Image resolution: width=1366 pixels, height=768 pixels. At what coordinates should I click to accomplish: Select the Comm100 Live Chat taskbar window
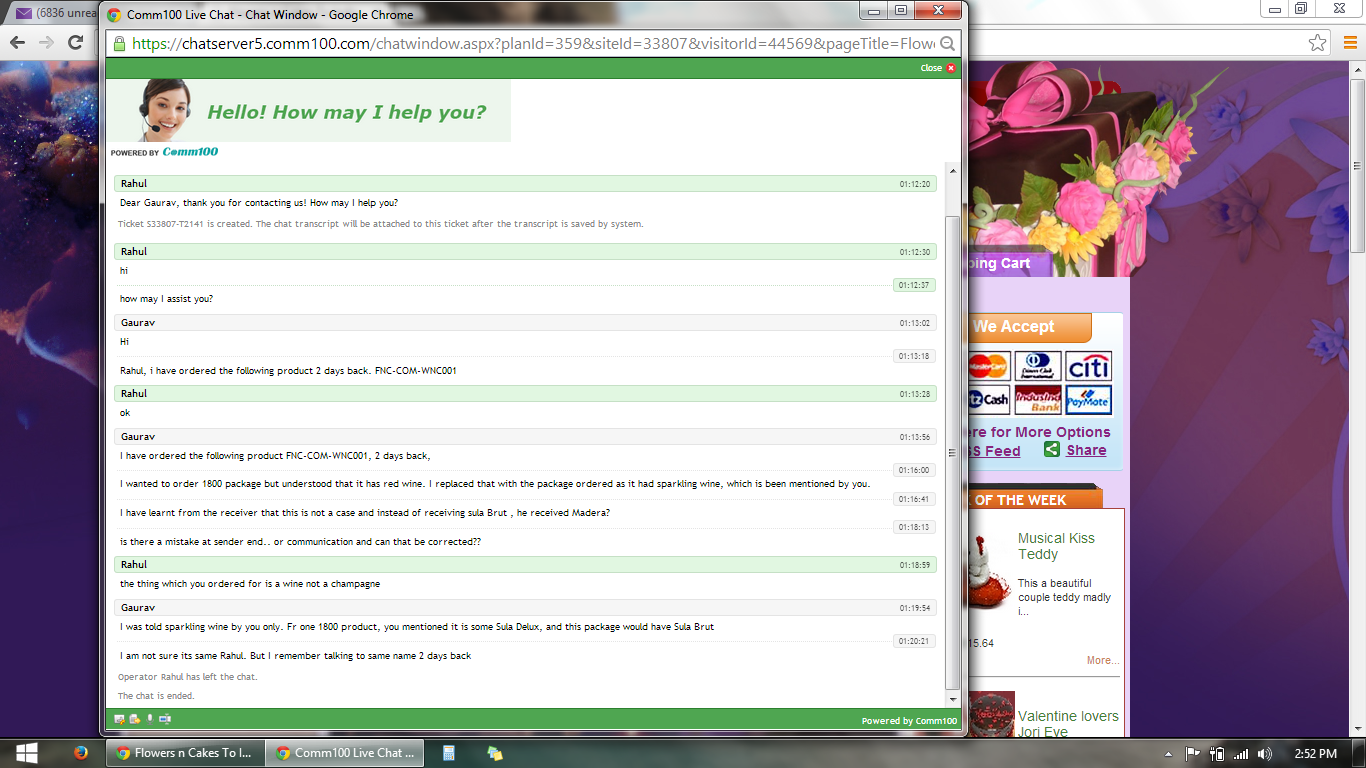(x=345, y=753)
